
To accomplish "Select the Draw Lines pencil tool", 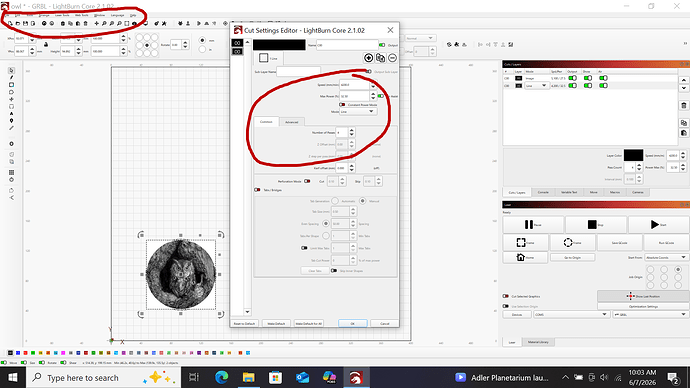I will point(11,77).
